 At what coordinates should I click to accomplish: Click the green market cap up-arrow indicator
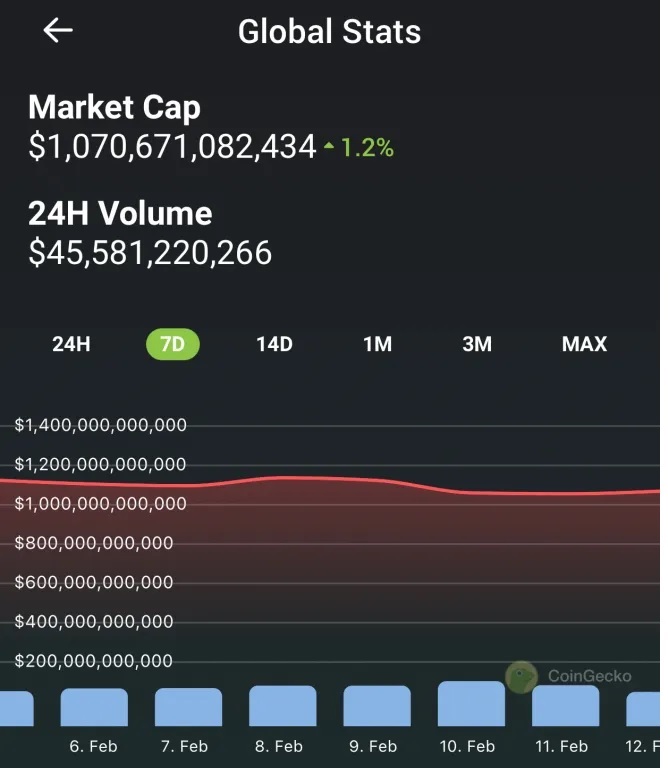tap(329, 148)
